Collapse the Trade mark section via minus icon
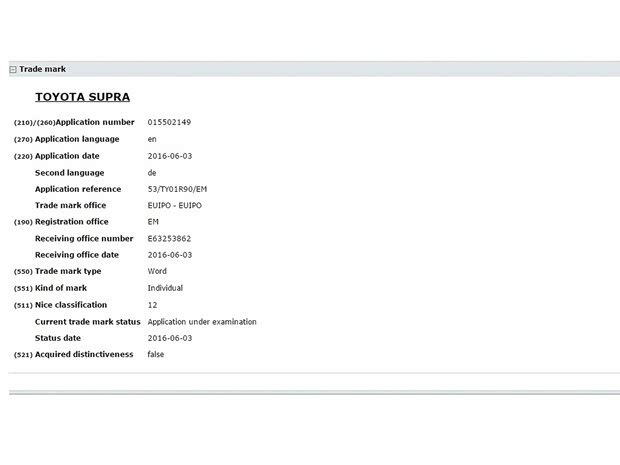 click(x=13, y=70)
